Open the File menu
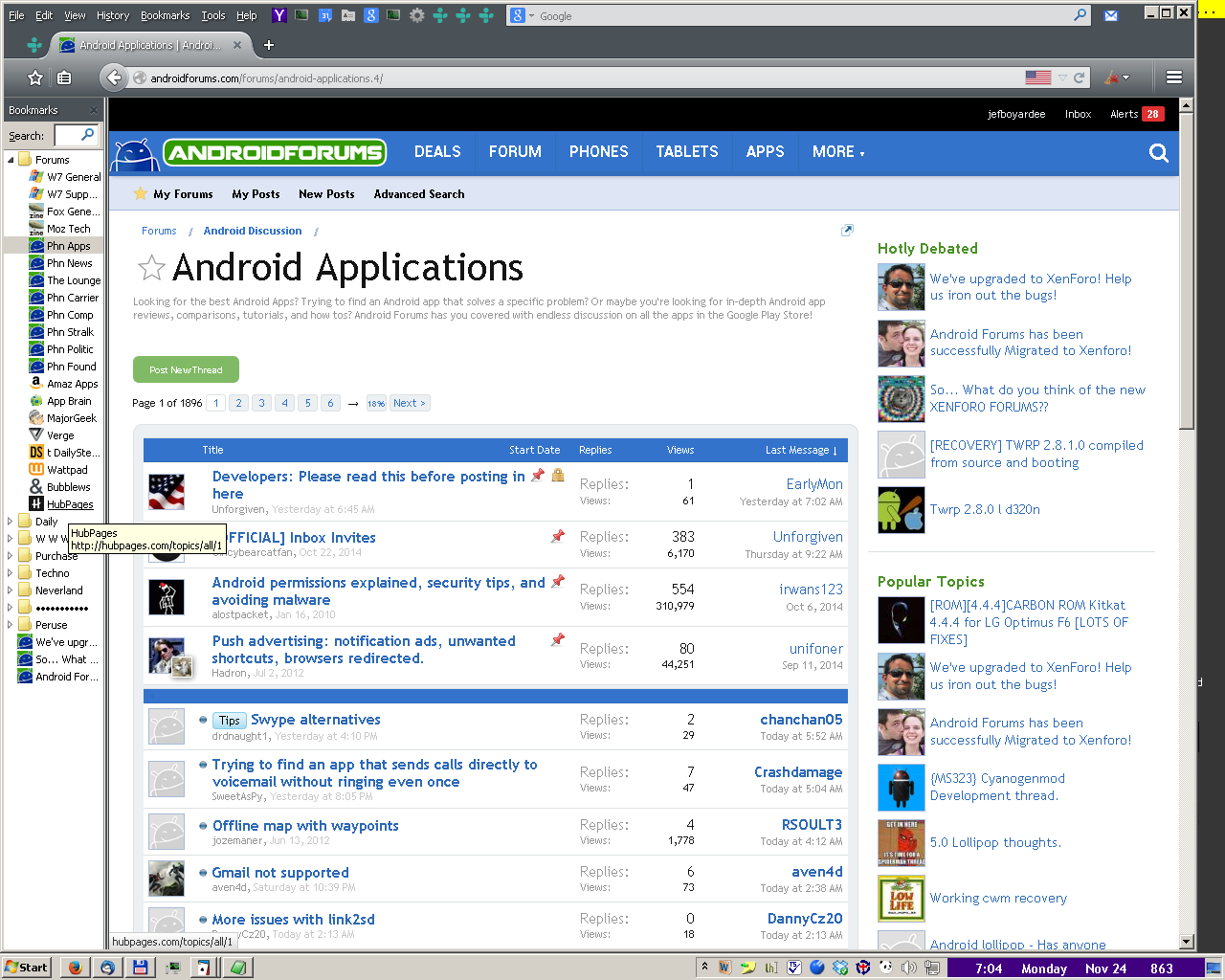This screenshot has height=980, width=1225. coord(16,15)
